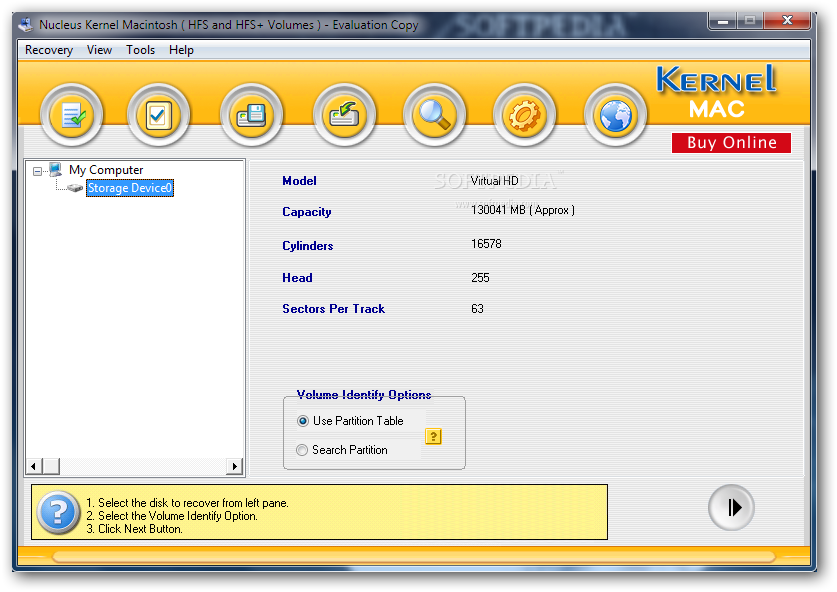
Task: Click the hard drive icon beside Storage Device0
Action: (x=75, y=188)
